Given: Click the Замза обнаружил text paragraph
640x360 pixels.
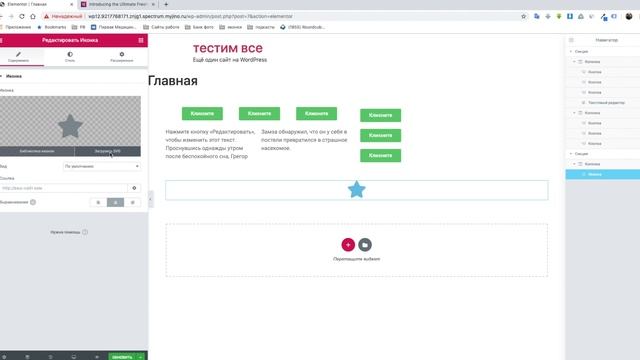Looking at the screenshot, I should pos(304,140).
